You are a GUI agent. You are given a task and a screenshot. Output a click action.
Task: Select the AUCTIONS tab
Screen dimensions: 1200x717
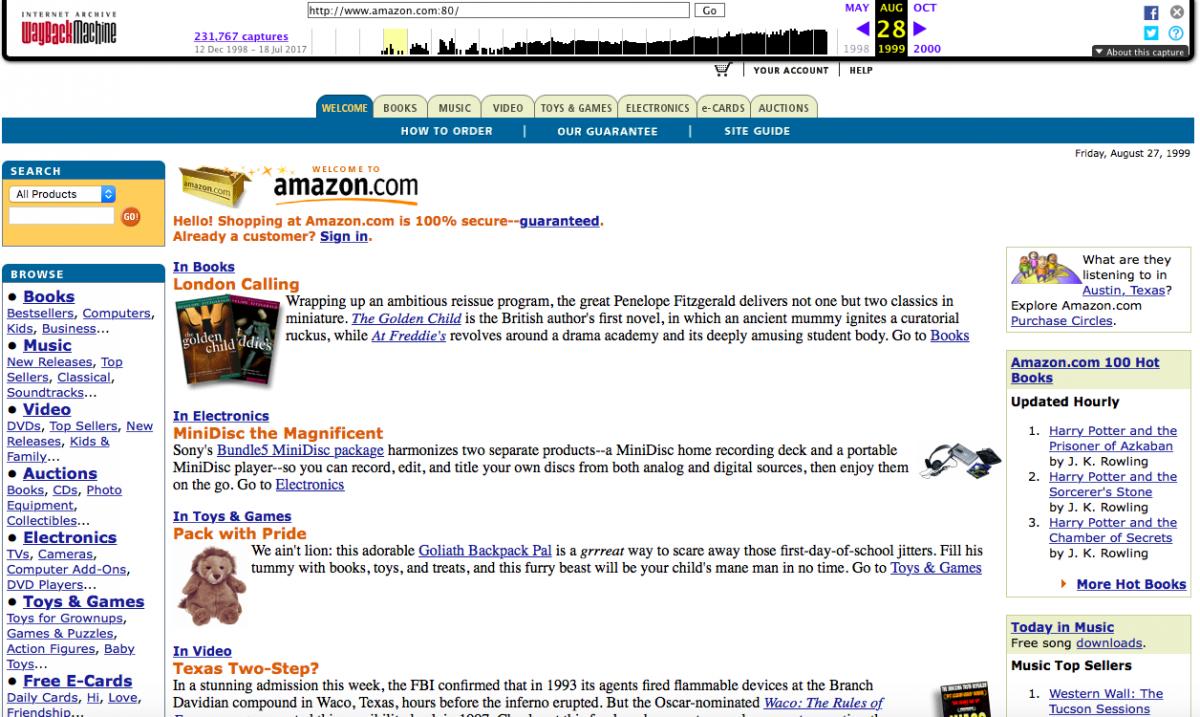coord(784,108)
